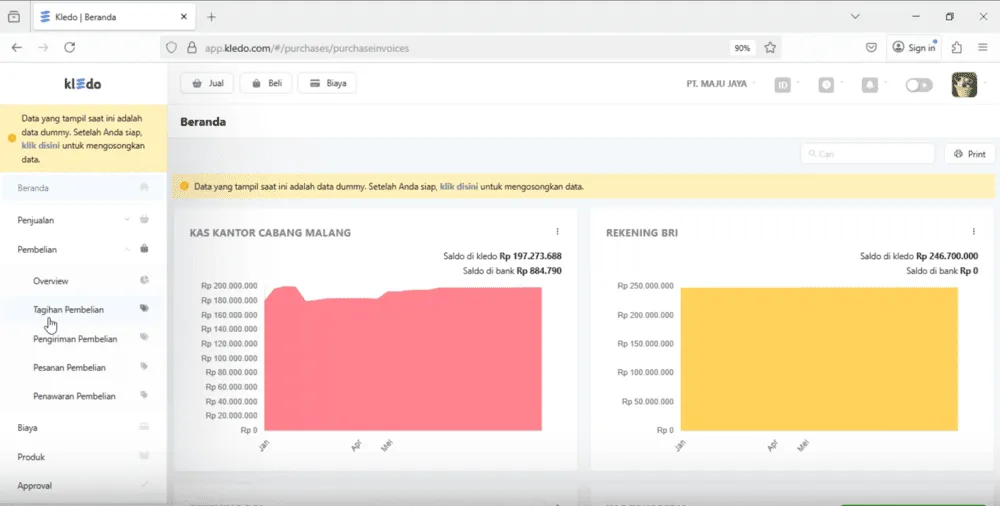Open the list all tabs dropdown

click(855, 17)
